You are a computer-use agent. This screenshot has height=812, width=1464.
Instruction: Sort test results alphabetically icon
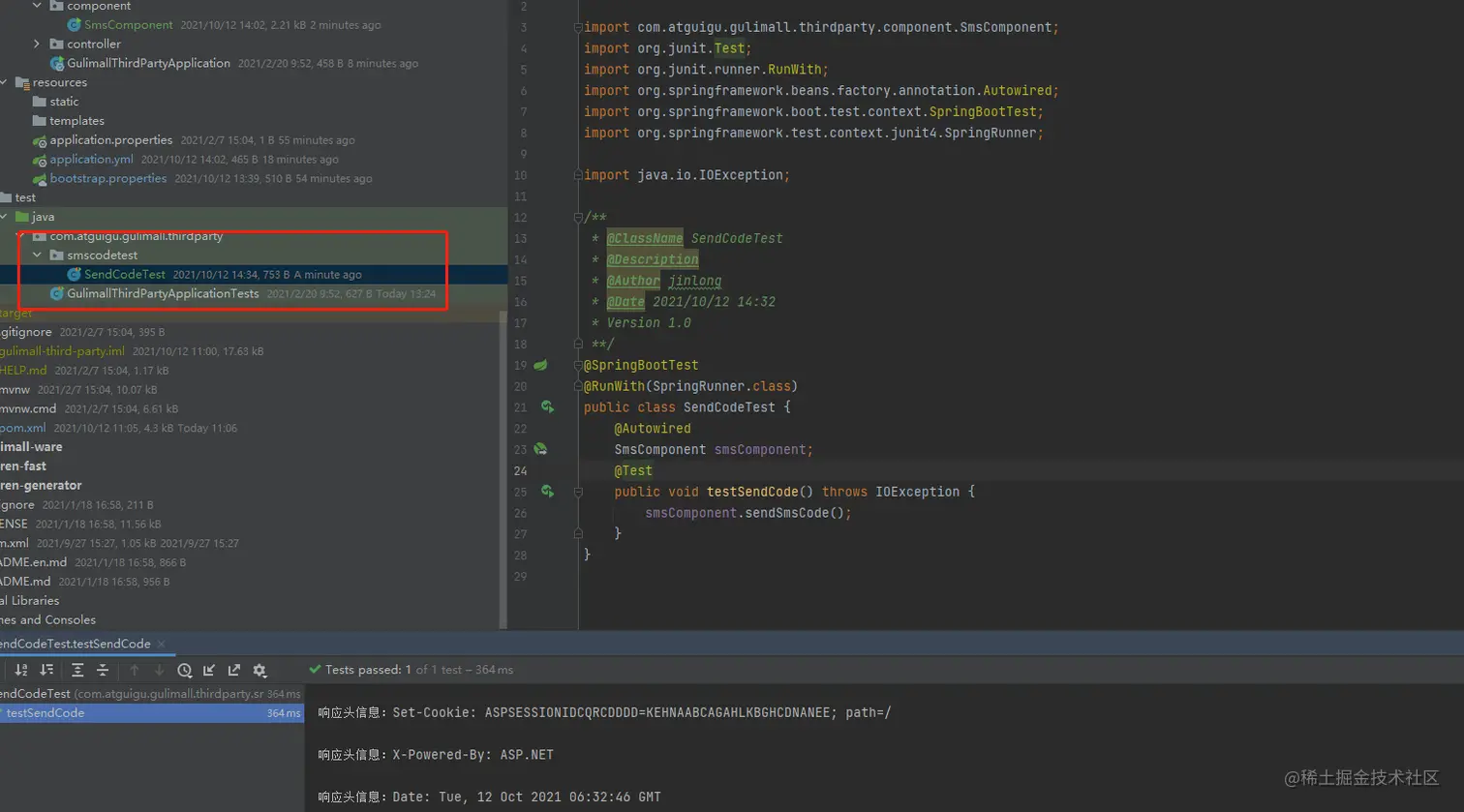(21, 670)
